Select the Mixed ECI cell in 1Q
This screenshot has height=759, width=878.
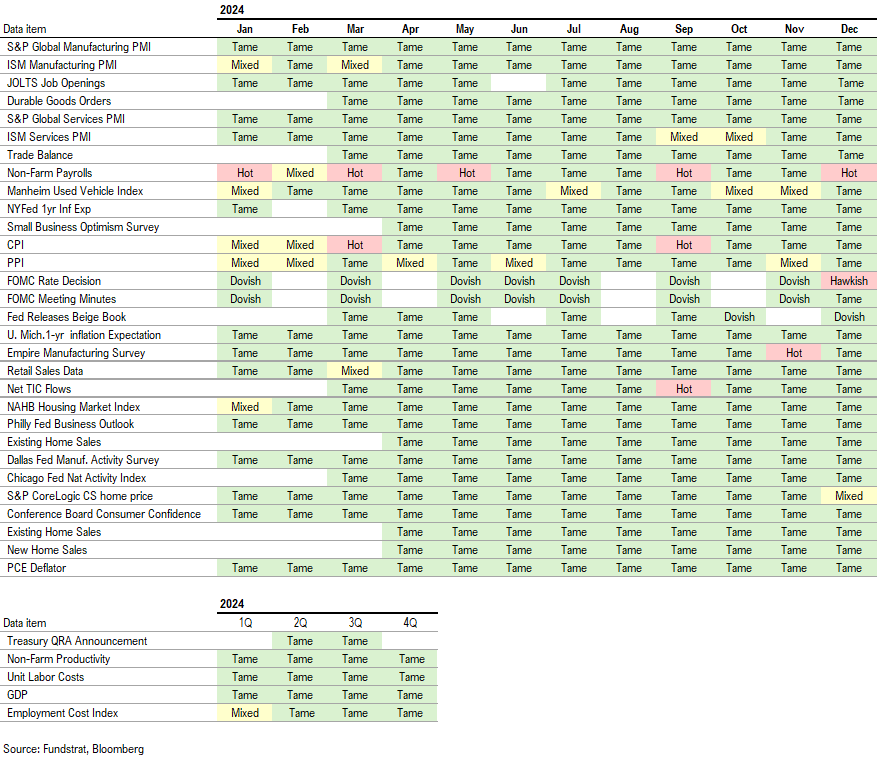pos(245,713)
